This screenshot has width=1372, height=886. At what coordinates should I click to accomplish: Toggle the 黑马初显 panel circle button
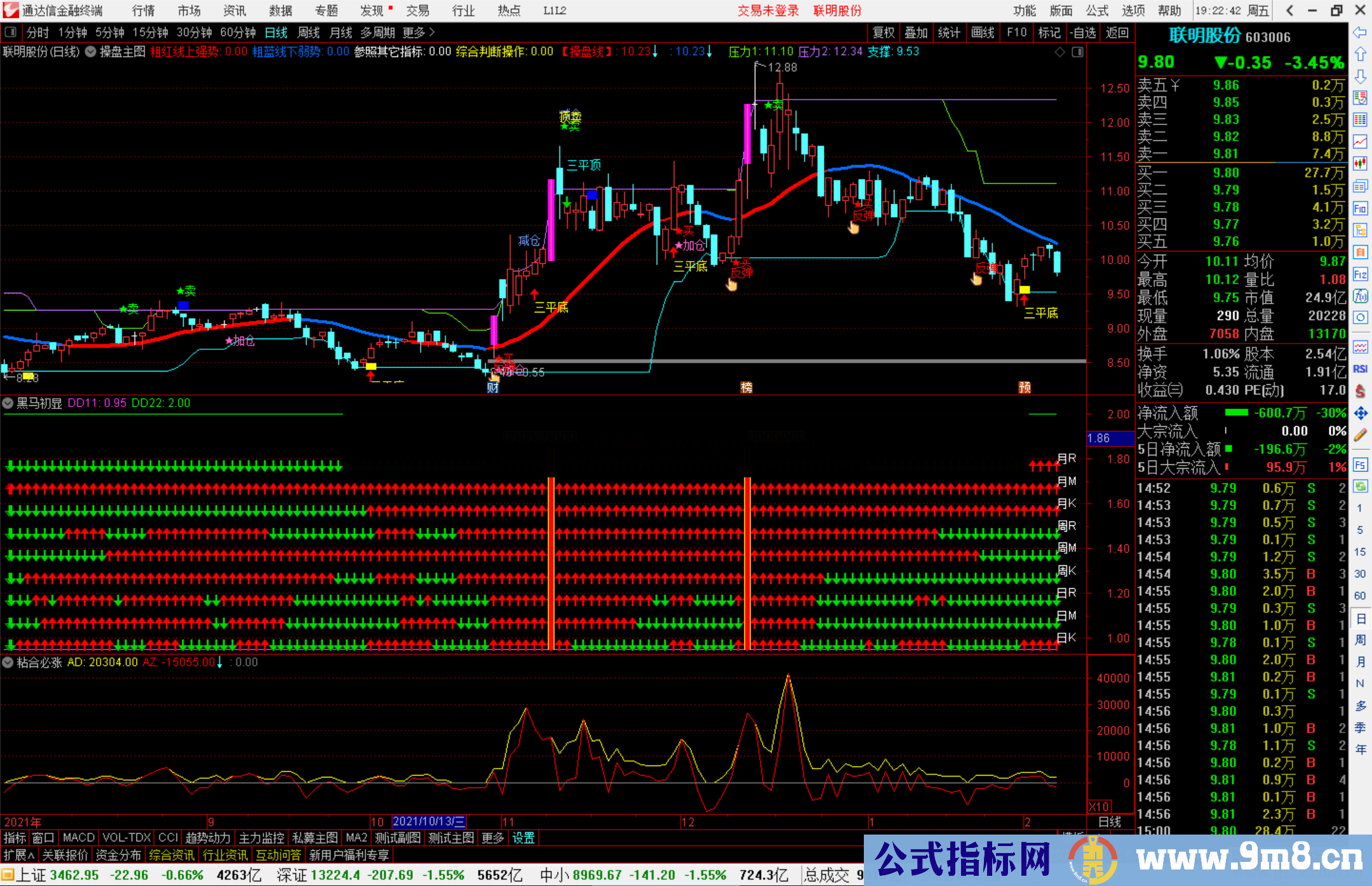click(8, 403)
